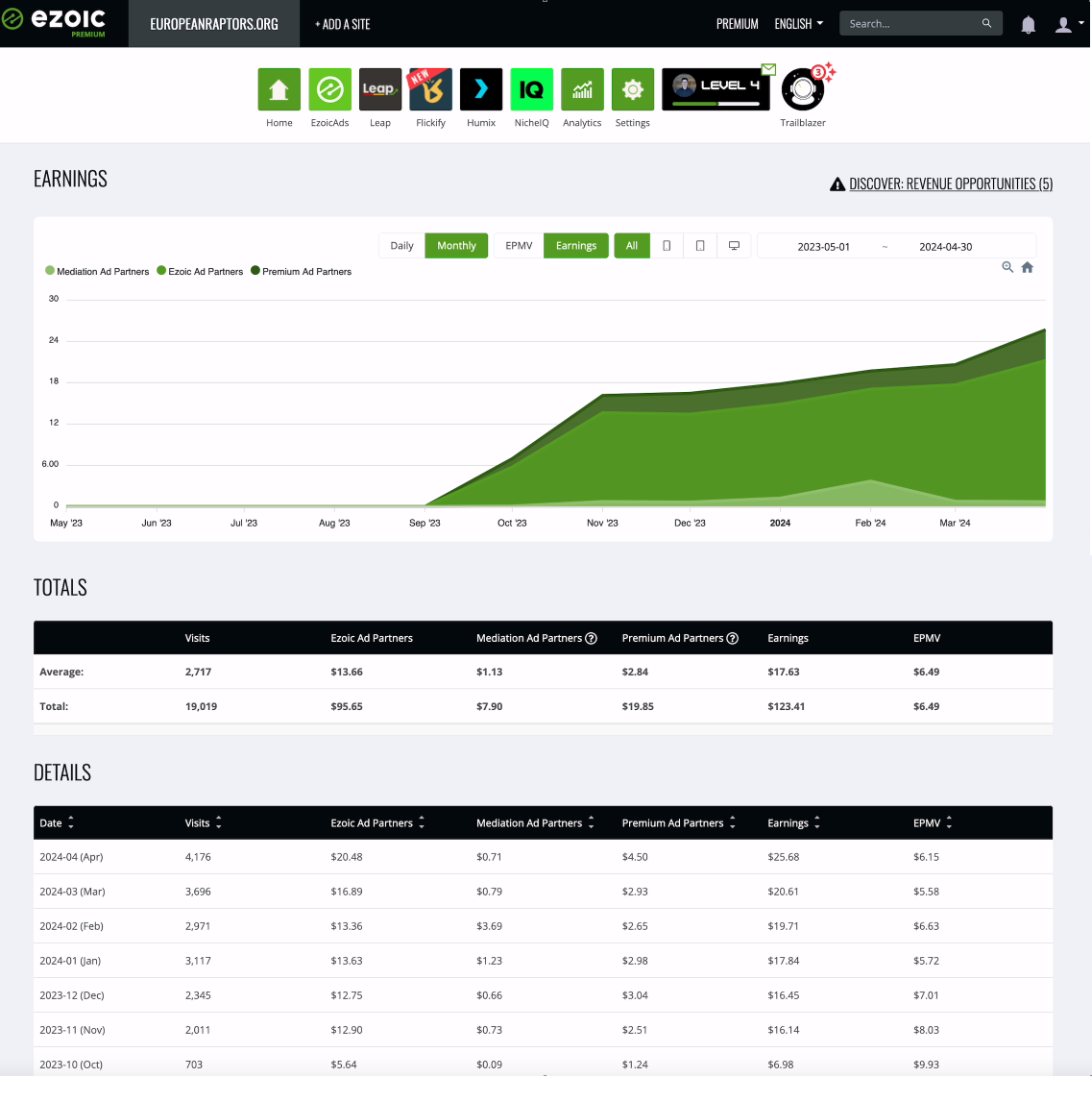This screenshot has width=1092, height=1102.
Task: Select All devices filter
Action: point(632,245)
